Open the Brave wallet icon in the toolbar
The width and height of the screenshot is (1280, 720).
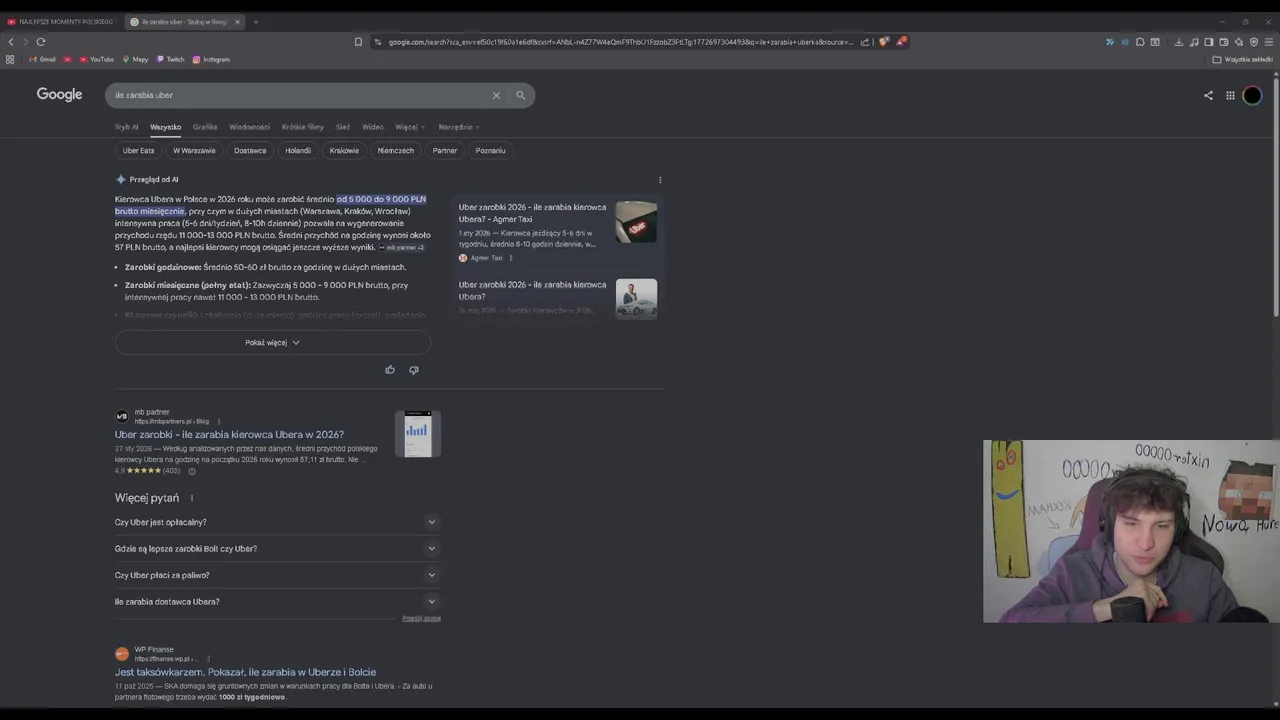click(x=1224, y=42)
